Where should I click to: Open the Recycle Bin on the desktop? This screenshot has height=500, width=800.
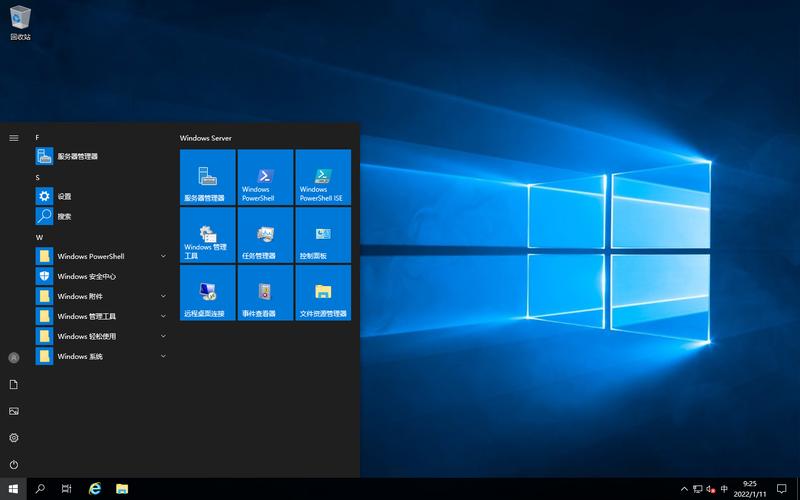pyautogui.click(x=20, y=23)
